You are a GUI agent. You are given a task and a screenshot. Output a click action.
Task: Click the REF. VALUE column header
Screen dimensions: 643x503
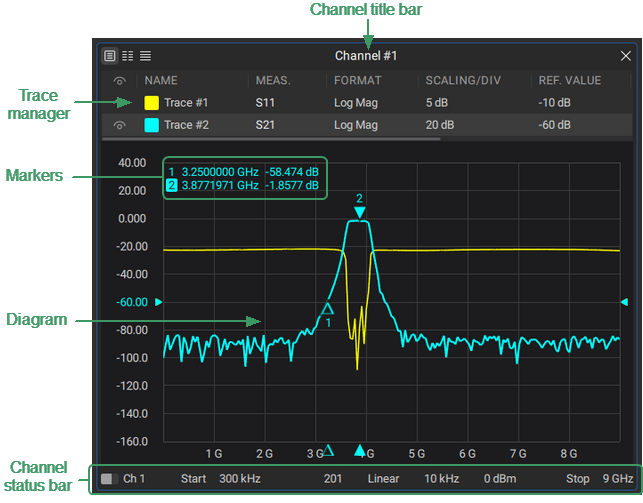point(570,80)
